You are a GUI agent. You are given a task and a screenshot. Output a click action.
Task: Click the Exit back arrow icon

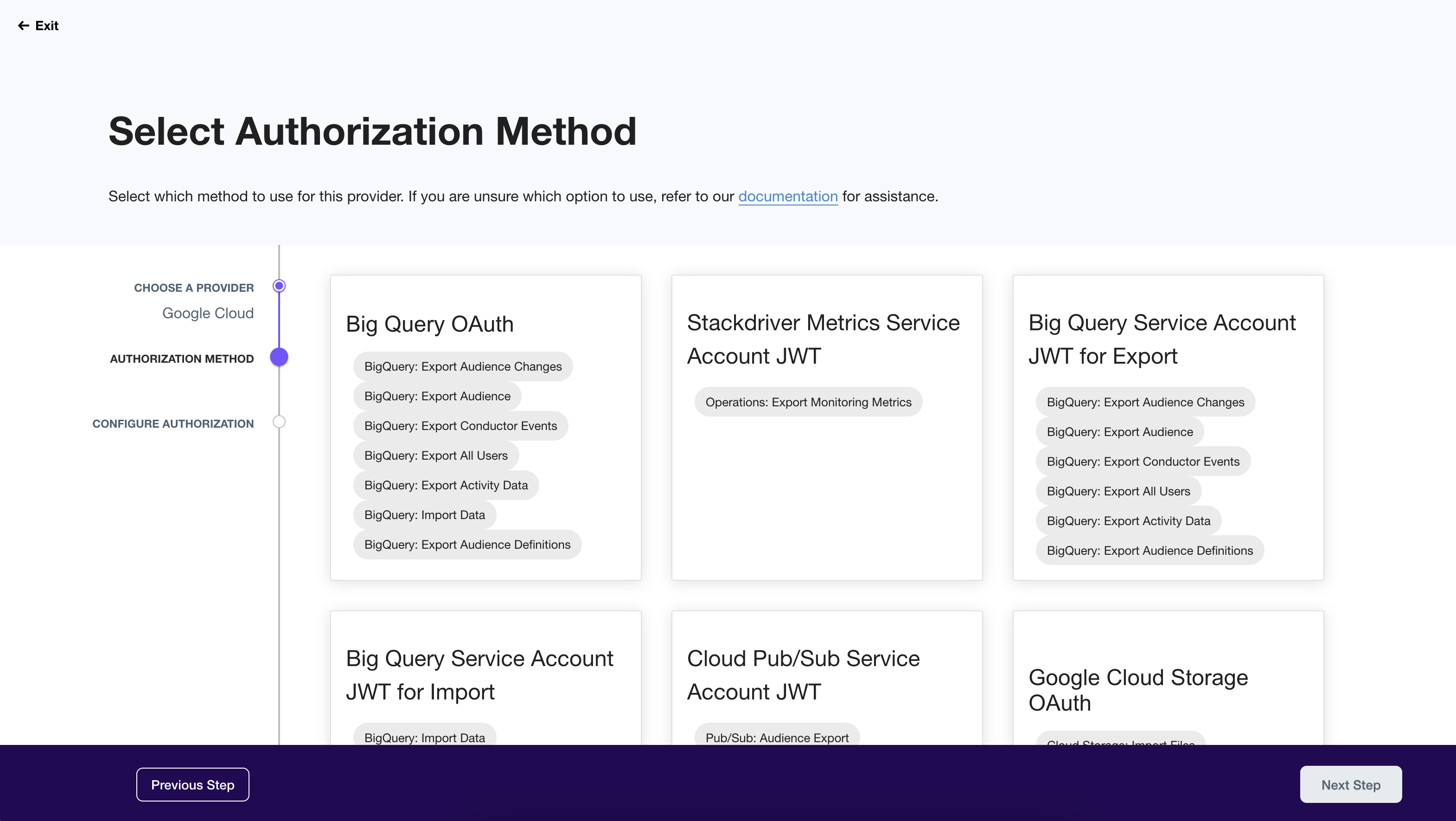tap(23, 26)
